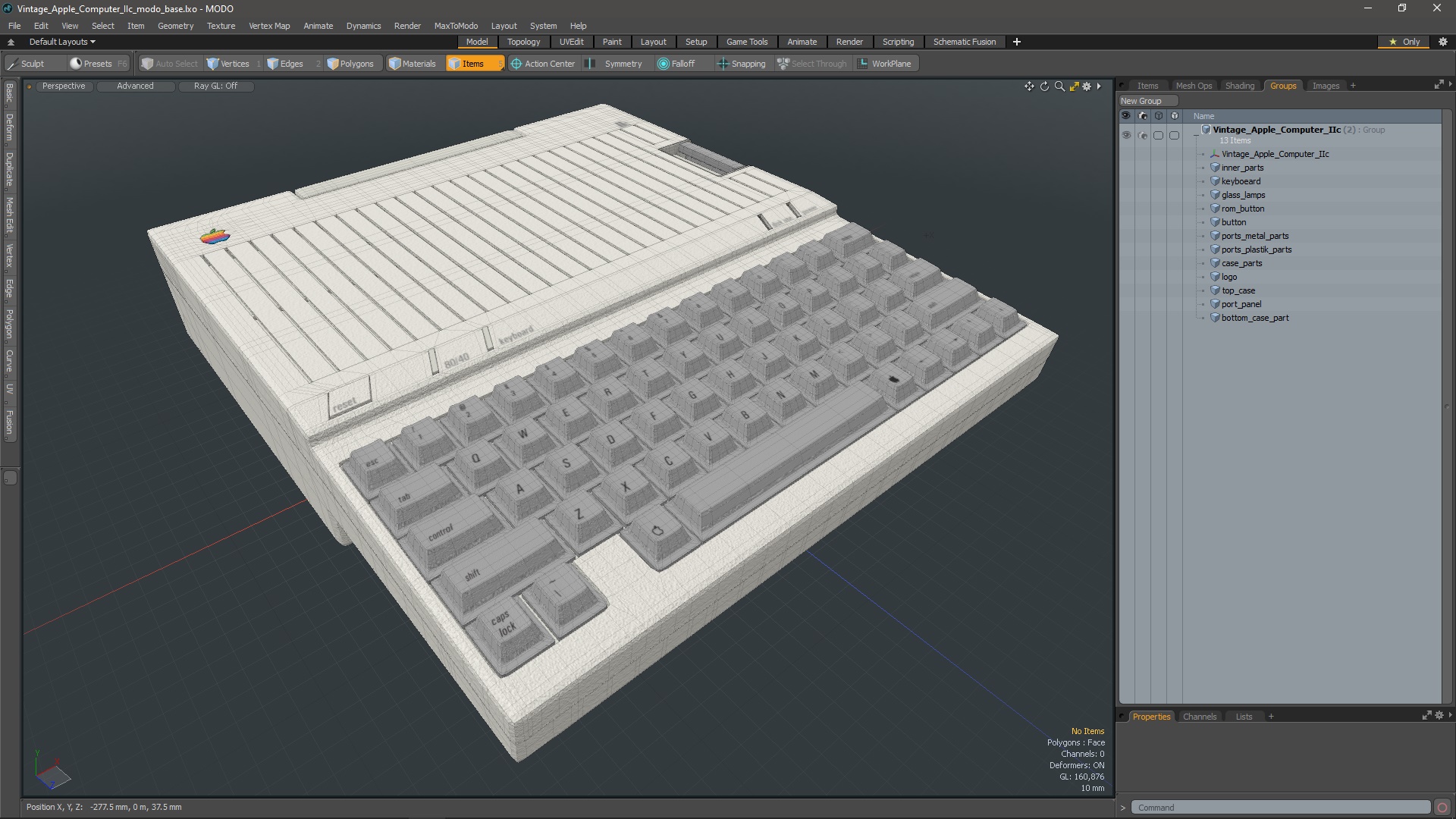Click the groups panel expand arrows icon
This screenshot has height=819, width=1456.
click(1439, 85)
